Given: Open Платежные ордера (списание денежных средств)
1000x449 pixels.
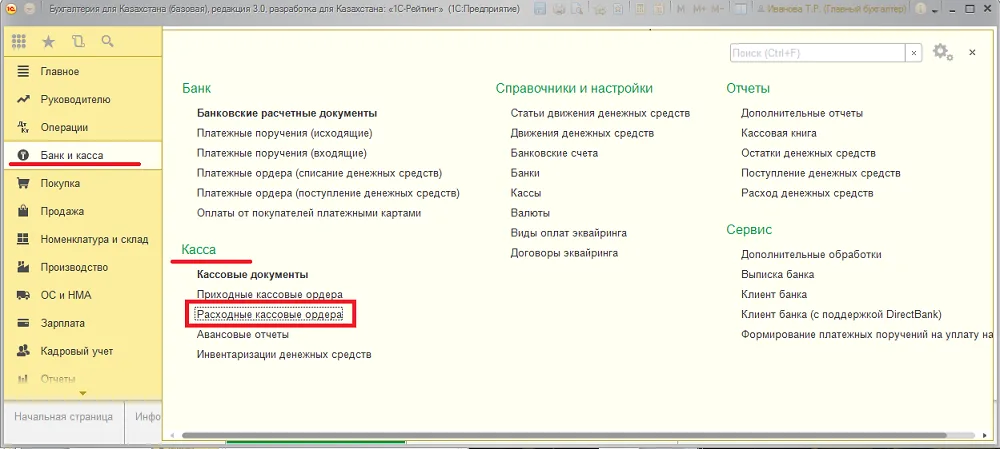Looking at the screenshot, I should pos(320,173).
